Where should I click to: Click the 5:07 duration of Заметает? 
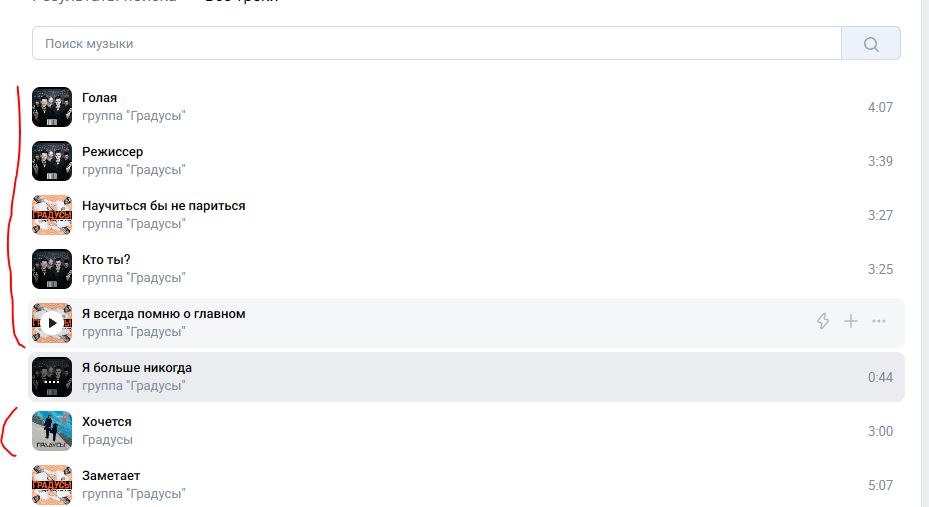click(x=880, y=485)
